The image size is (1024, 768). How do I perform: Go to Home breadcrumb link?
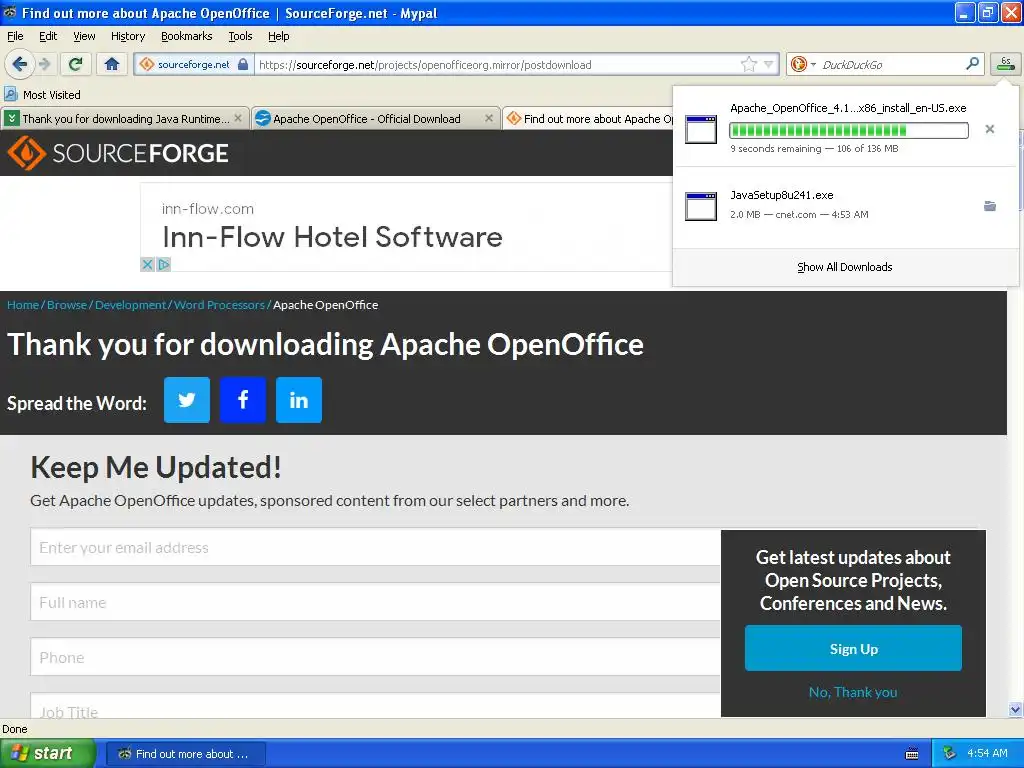coord(23,305)
